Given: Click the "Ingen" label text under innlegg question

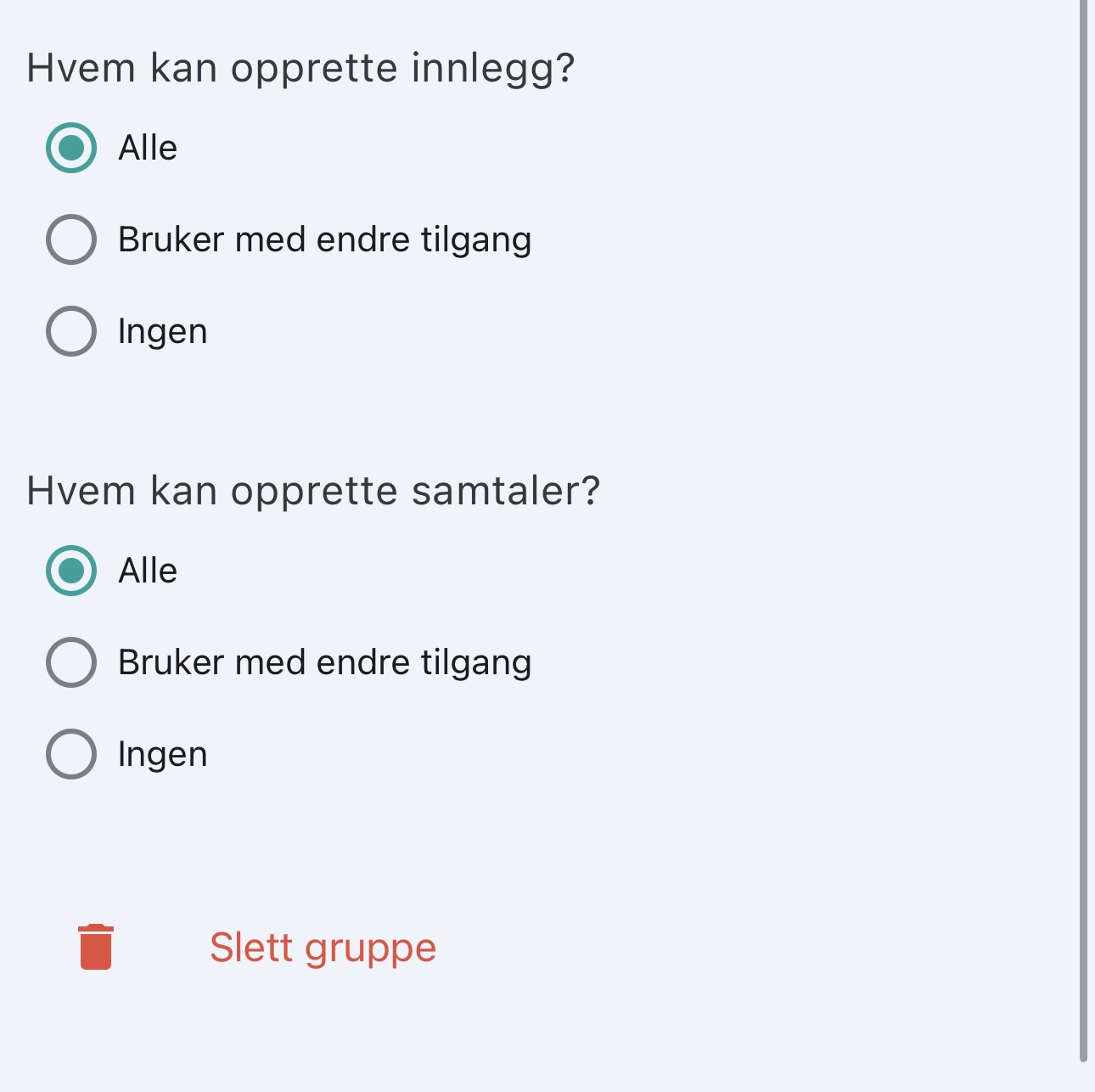Looking at the screenshot, I should pos(163,332).
